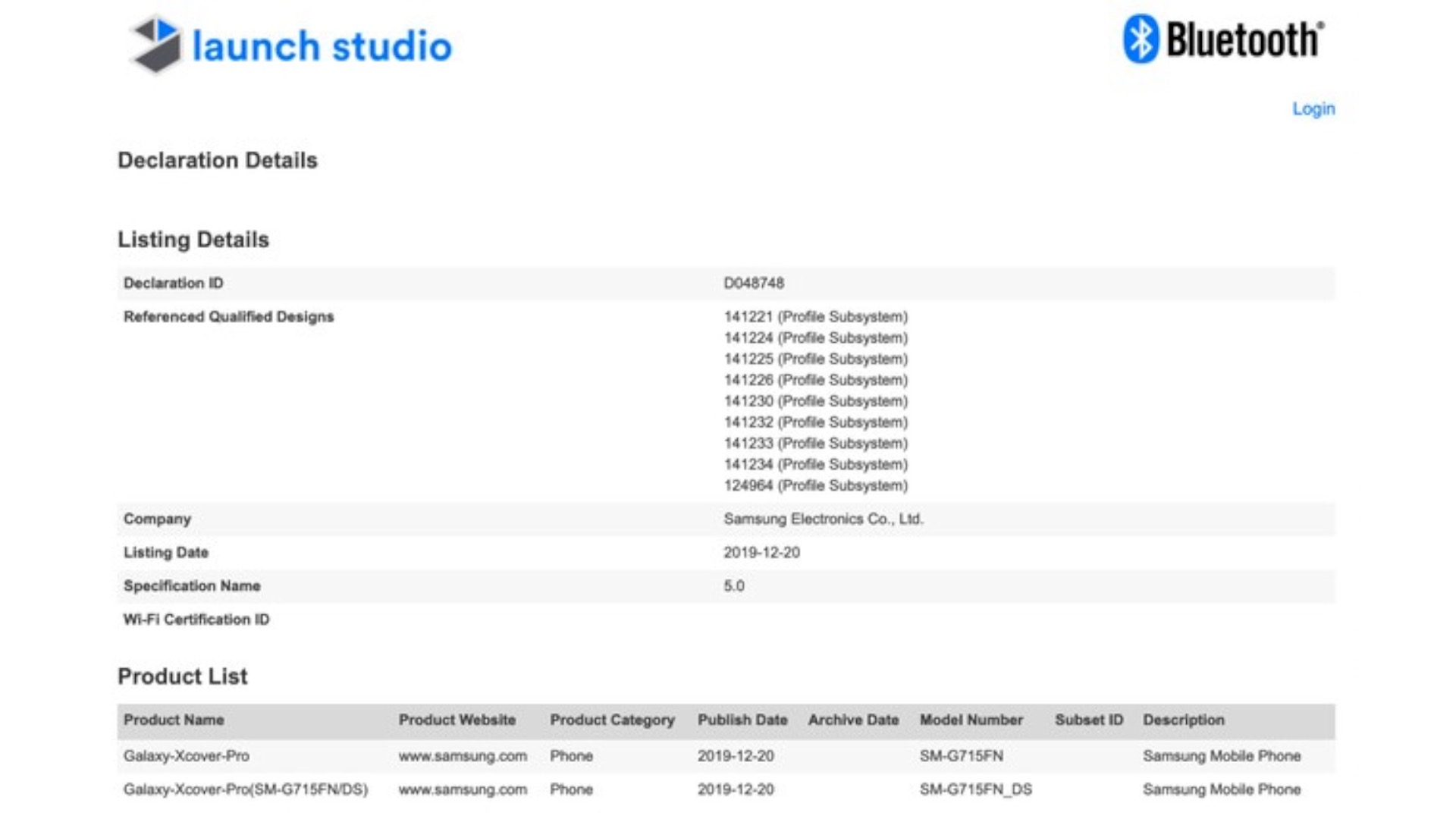Select listing date value 2019-12-20
1456x819 pixels.
tap(761, 553)
